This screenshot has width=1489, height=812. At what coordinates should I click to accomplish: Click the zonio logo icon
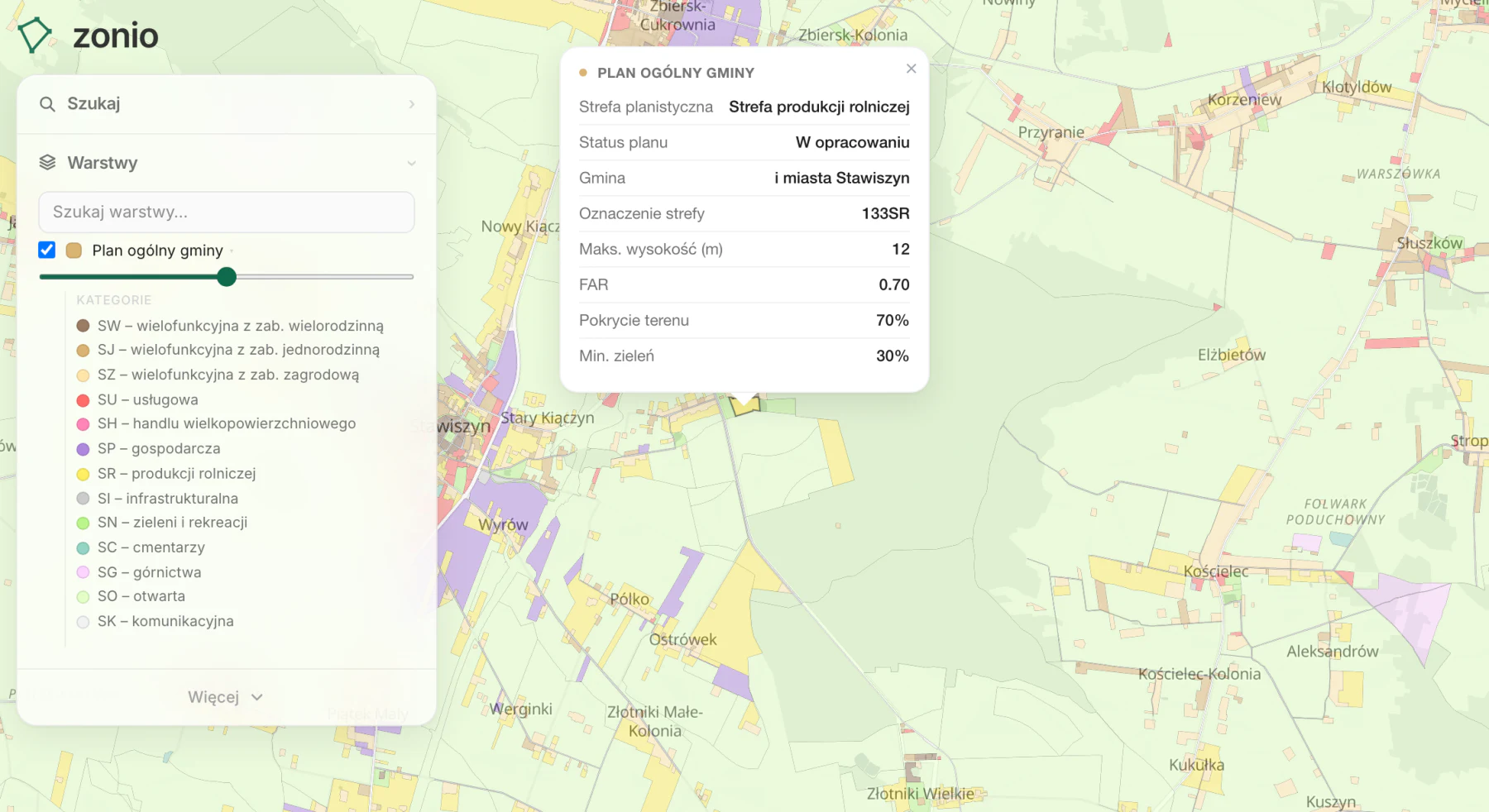pos(35,36)
